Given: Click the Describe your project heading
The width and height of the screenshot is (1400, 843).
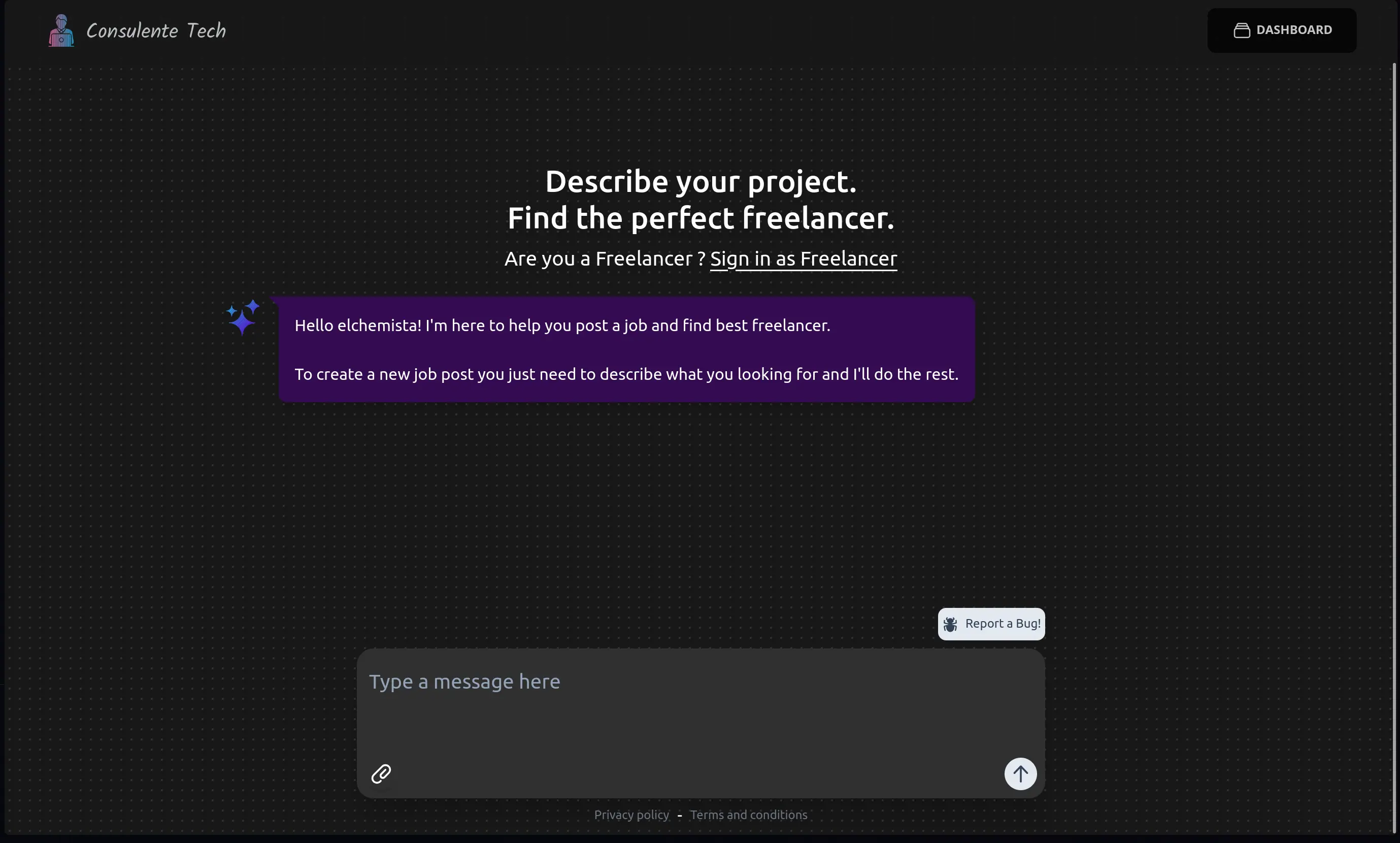Looking at the screenshot, I should pyautogui.click(x=700, y=182).
